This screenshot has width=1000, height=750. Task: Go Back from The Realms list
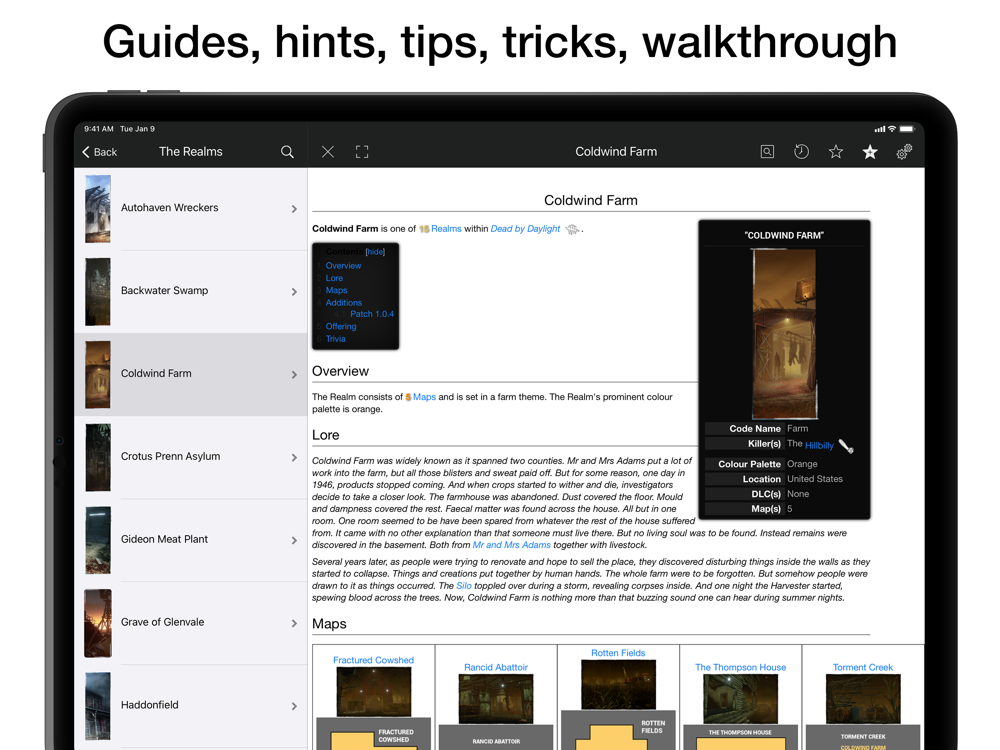click(99, 152)
